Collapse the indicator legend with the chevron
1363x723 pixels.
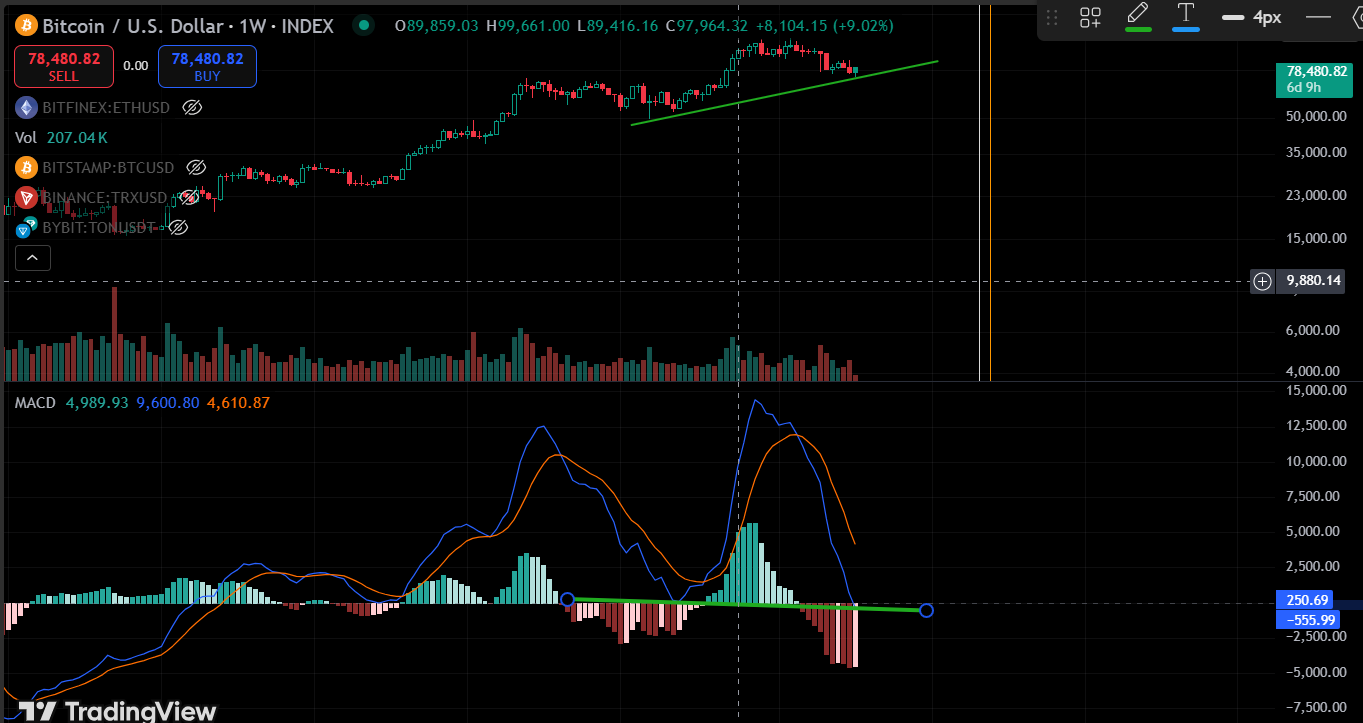pyautogui.click(x=32, y=258)
